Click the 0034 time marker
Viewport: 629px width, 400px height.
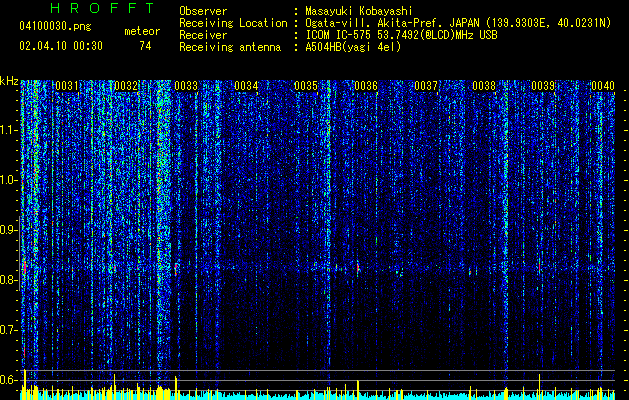(x=246, y=86)
